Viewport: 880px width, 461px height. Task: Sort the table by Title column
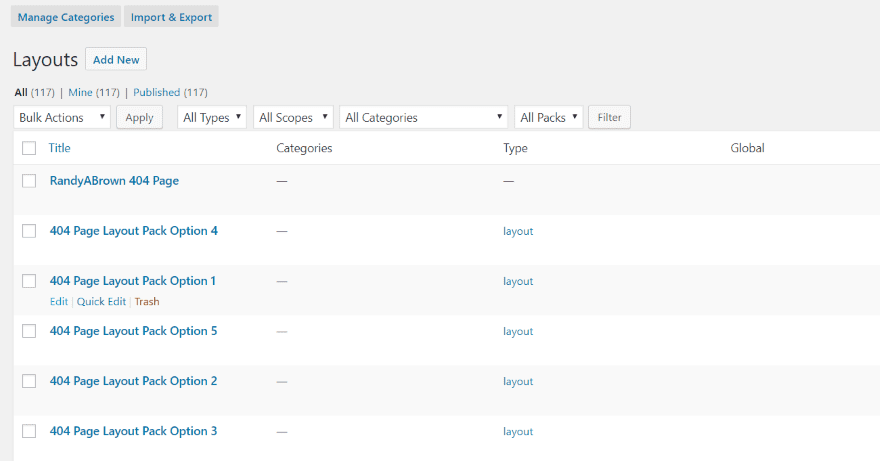coord(60,148)
